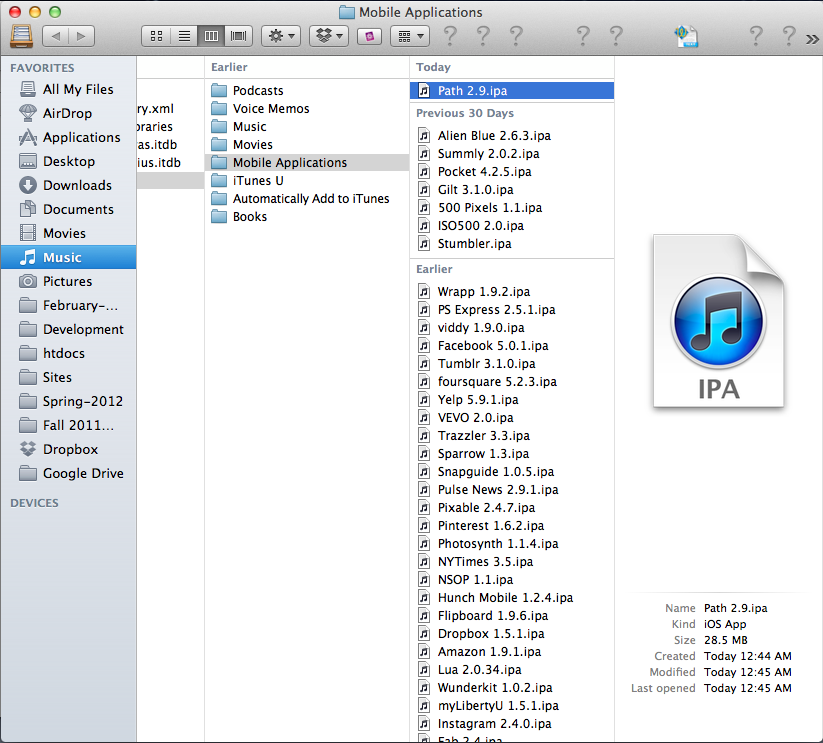Open the gear Action menu
Viewport: 823px width, 743px height.
pyautogui.click(x=281, y=36)
